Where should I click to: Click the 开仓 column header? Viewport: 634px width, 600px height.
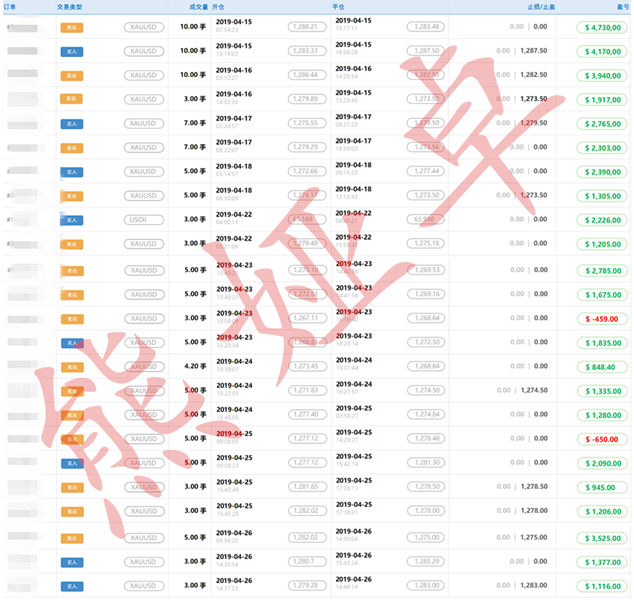click(x=218, y=7)
